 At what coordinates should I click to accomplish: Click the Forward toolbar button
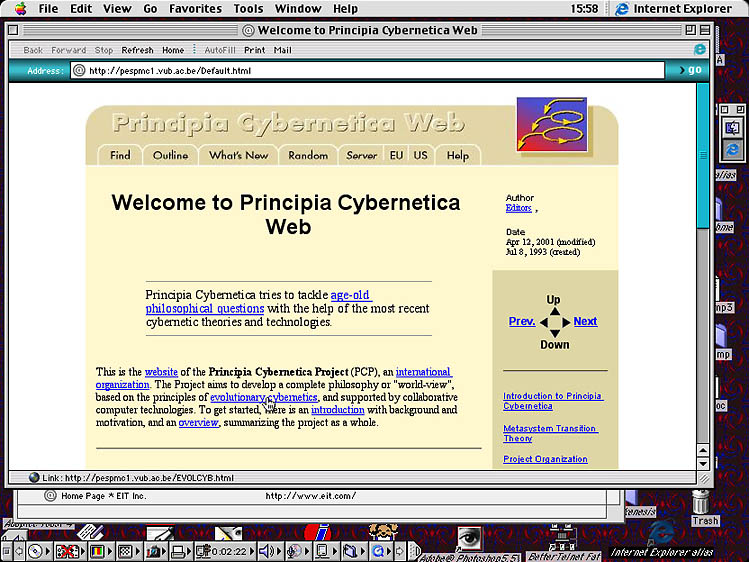click(69, 50)
